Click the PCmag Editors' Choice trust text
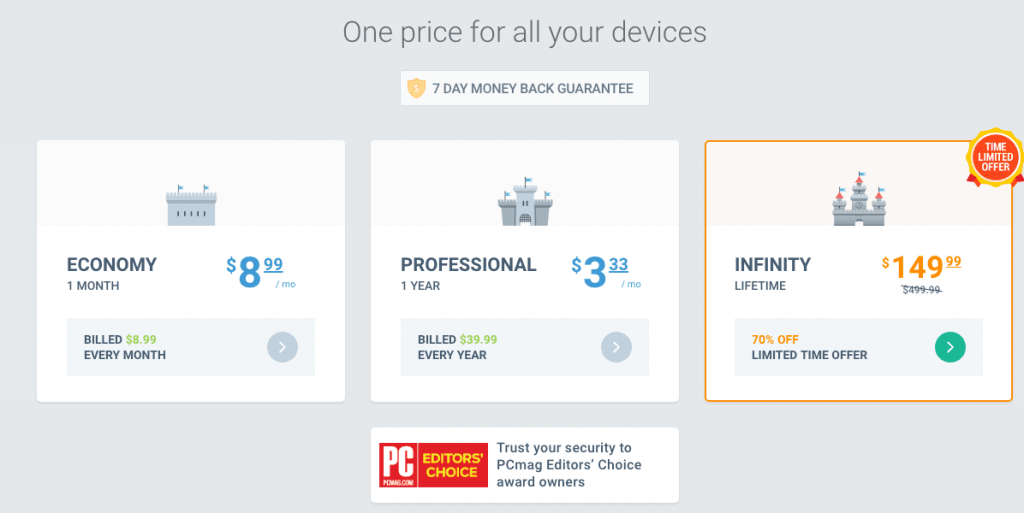The image size is (1024, 513). click(x=569, y=465)
